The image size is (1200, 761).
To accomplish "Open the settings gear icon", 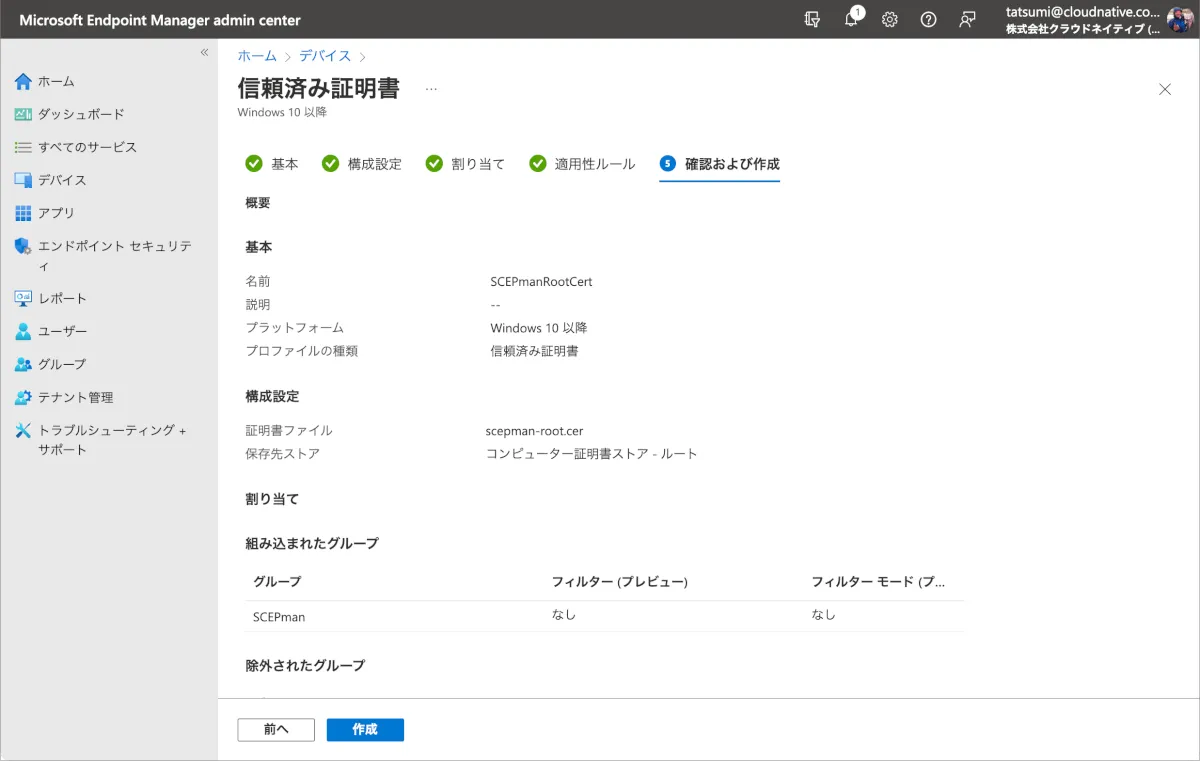I will (x=889, y=20).
